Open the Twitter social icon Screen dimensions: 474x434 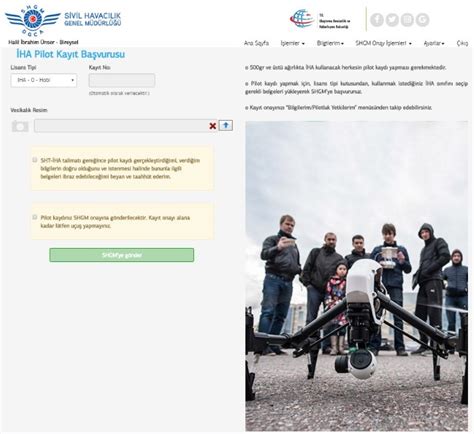click(392, 20)
